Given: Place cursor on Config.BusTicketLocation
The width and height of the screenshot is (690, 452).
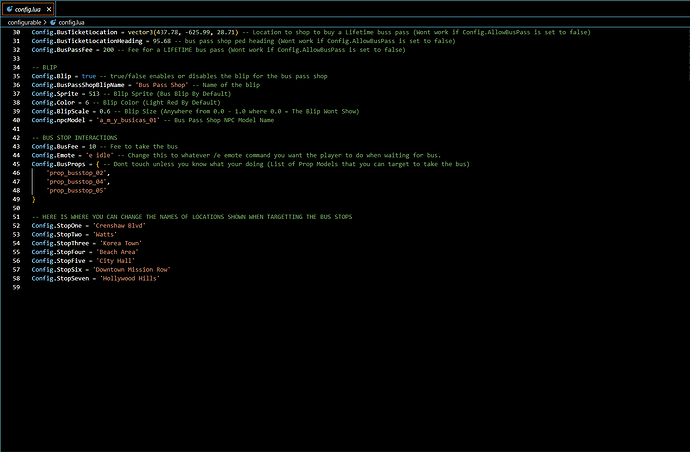Looking at the screenshot, I should (x=74, y=32).
